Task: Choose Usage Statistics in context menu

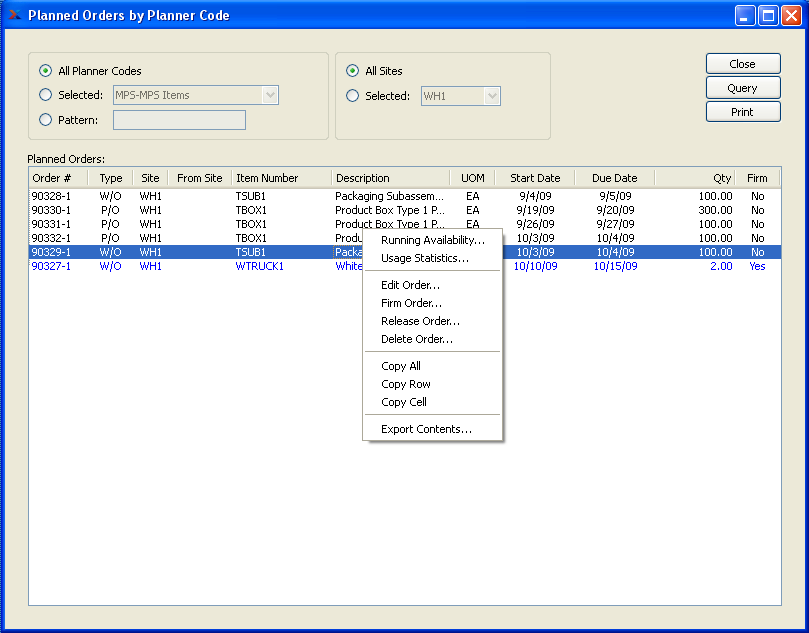Action: [424, 258]
